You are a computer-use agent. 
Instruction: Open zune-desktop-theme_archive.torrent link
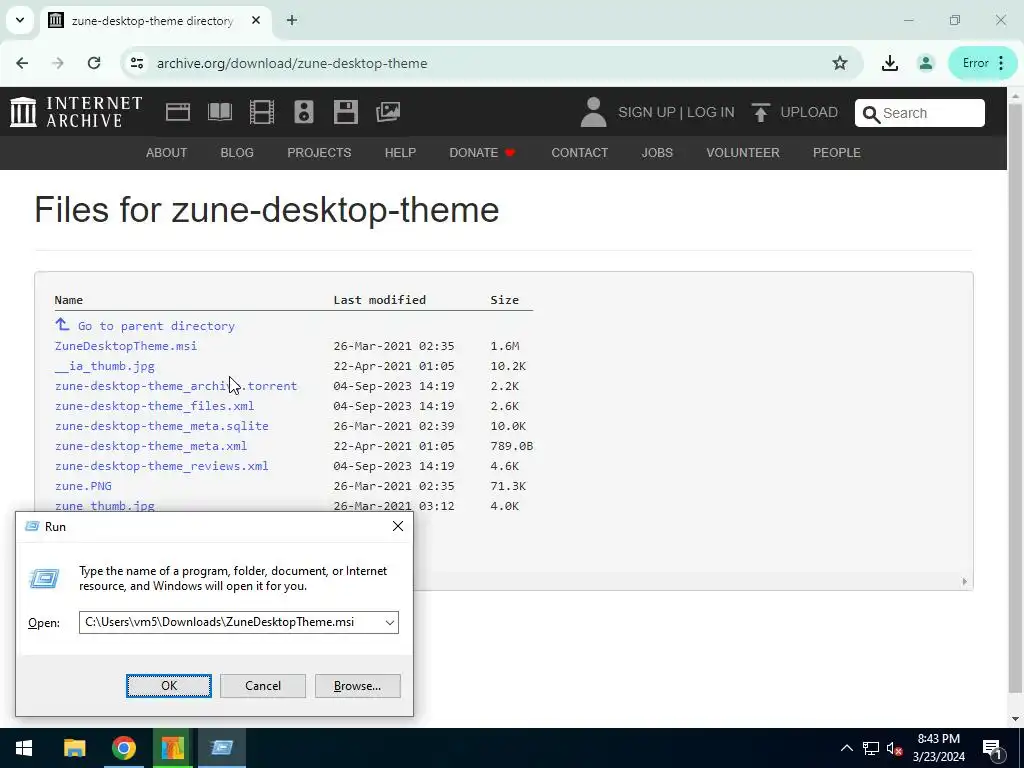[x=176, y=386]
